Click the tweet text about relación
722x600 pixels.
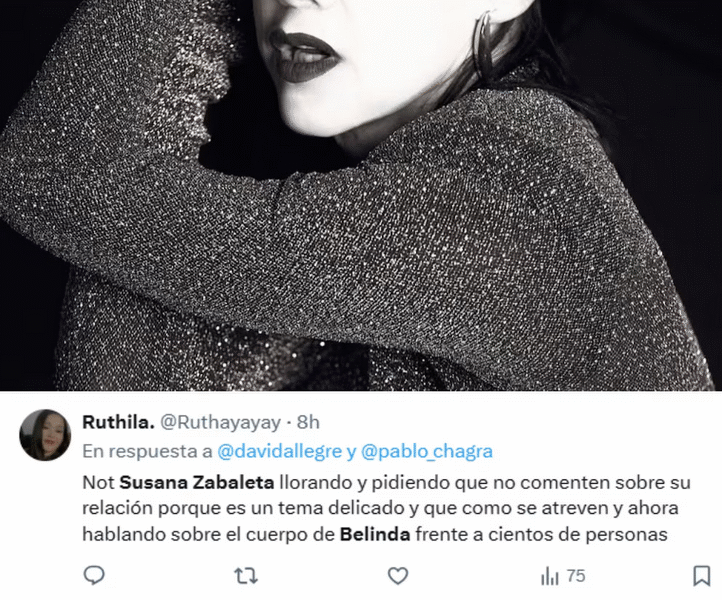[x=386, y=508]
